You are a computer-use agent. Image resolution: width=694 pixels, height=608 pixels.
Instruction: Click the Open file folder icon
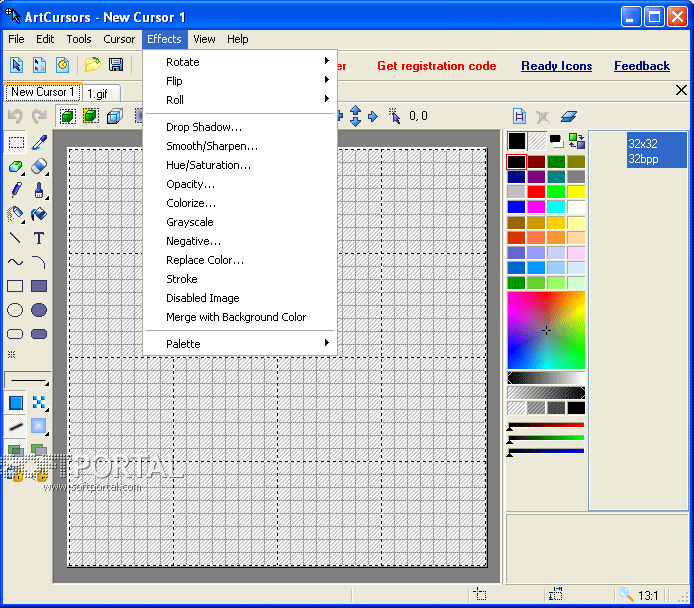click(x=93, y=65)
